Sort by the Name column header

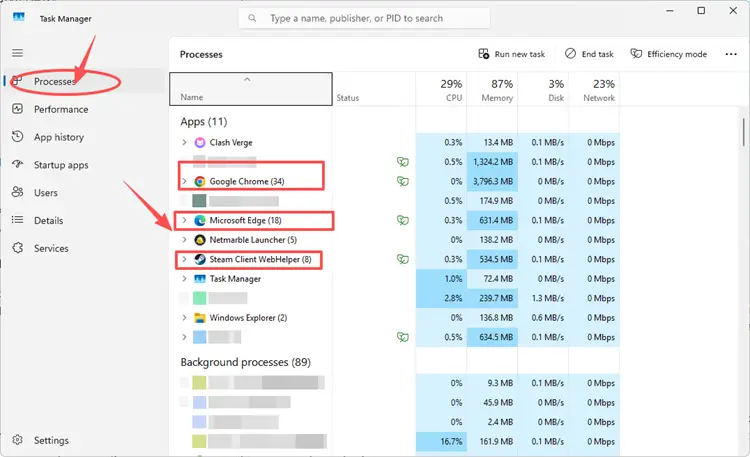(x=251, y=89)
